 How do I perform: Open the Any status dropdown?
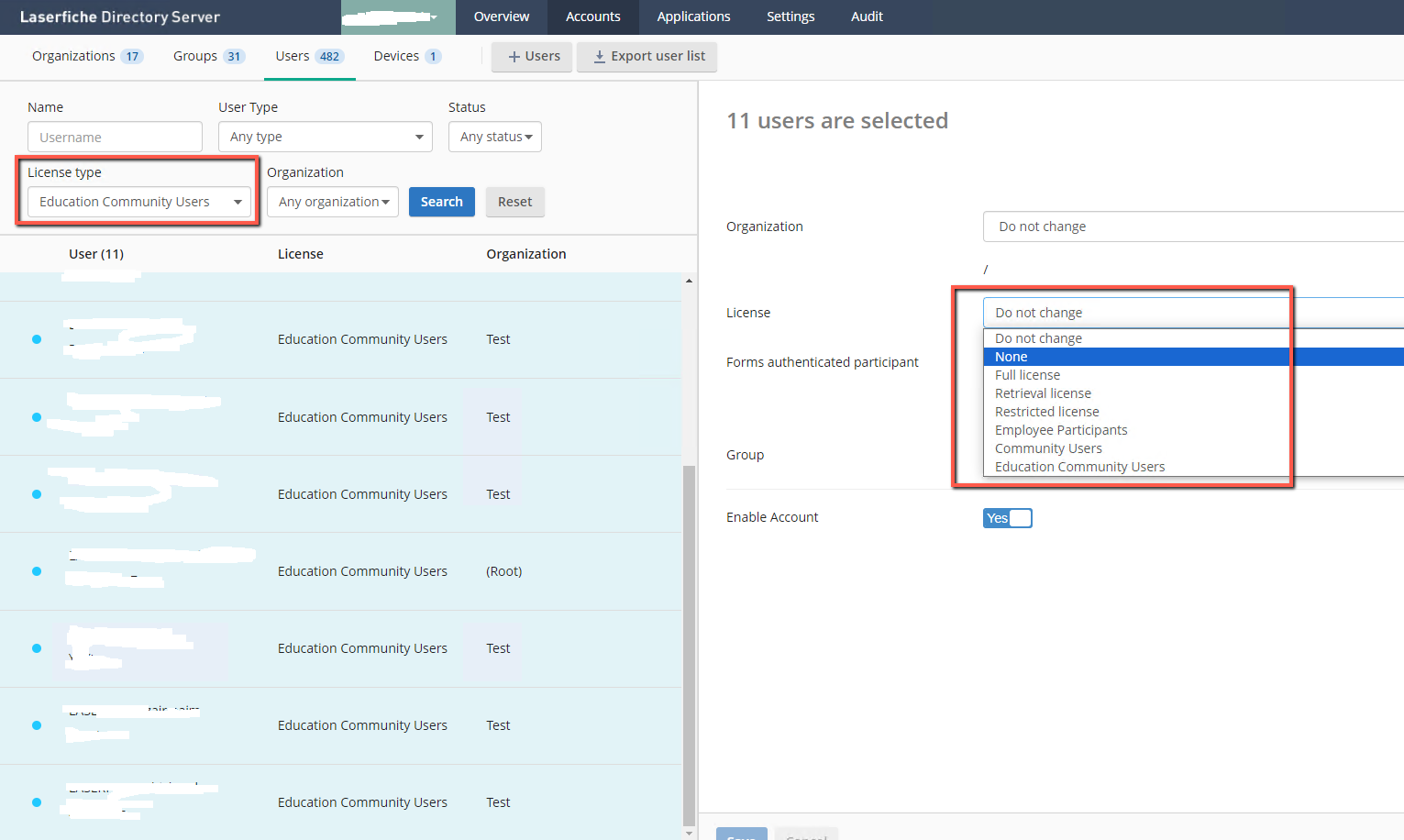point(495,137)
